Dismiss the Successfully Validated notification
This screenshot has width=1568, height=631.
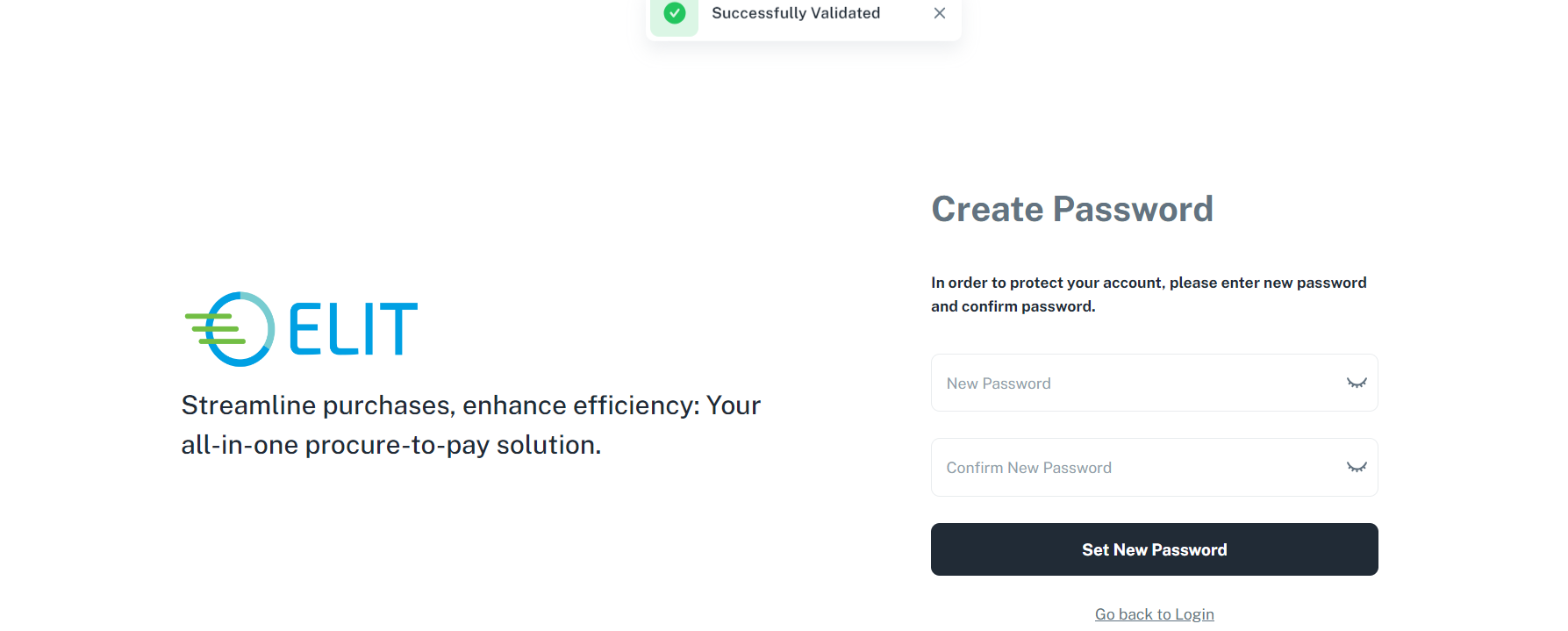(939, 13)
